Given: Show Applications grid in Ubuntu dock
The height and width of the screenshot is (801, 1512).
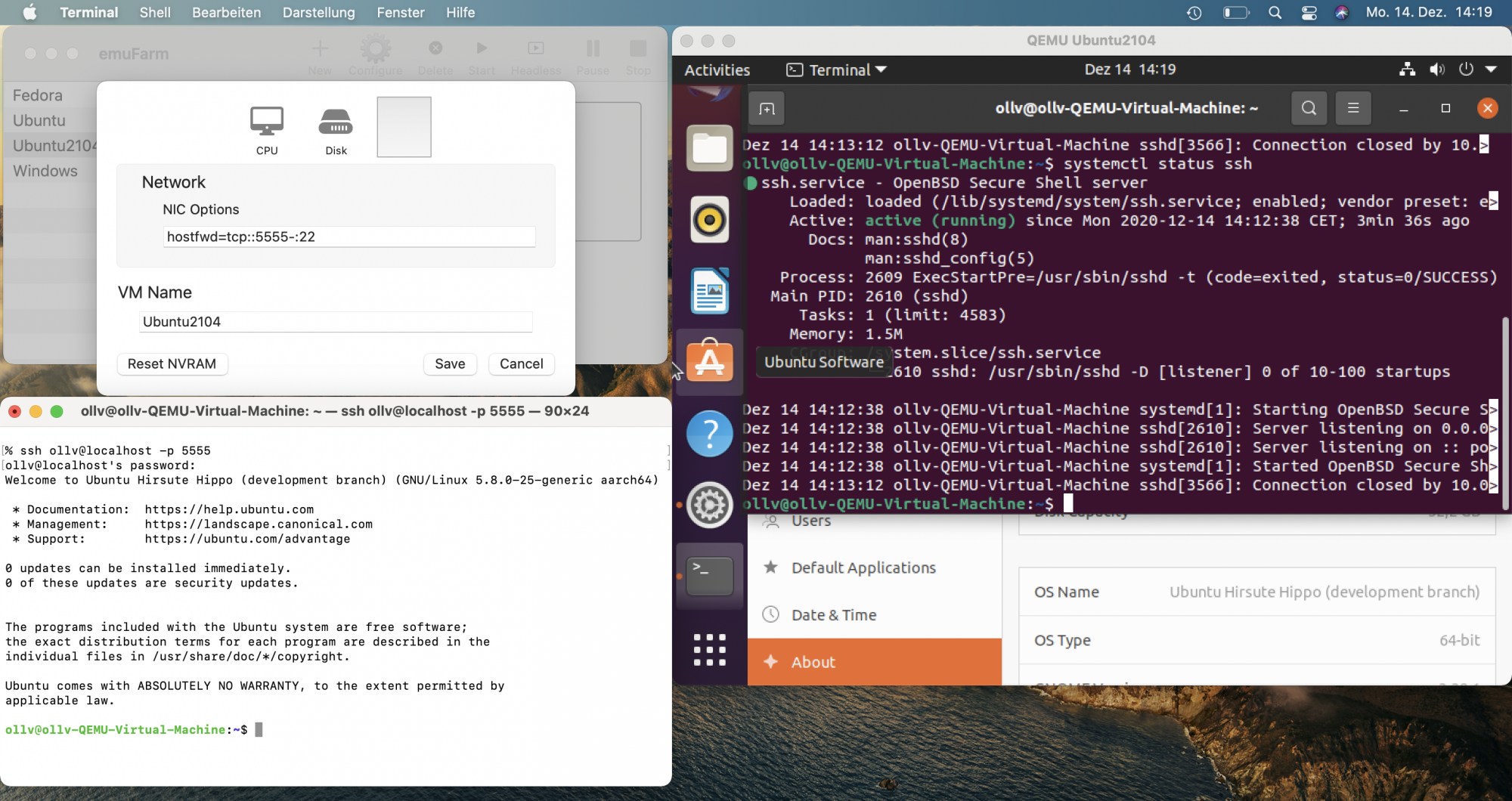Looking at the screenshot, I should coord(709,650).
